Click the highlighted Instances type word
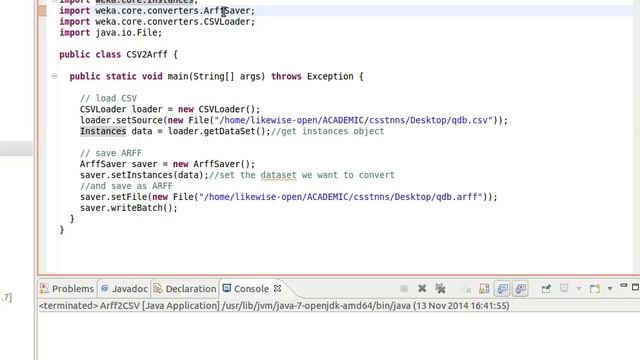 tap(103, 131)
